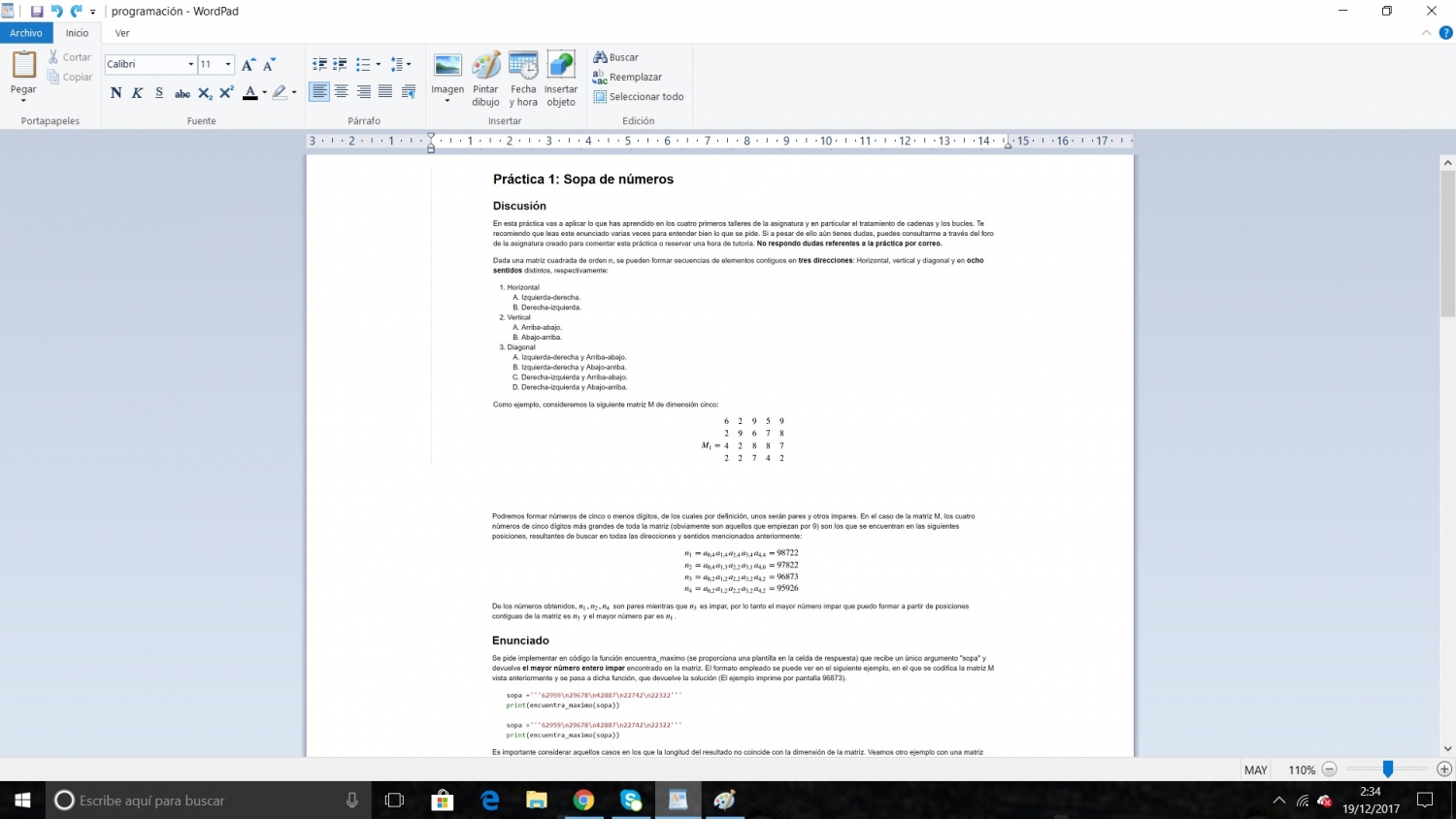Open the Archivo menu

coord(26,33)
